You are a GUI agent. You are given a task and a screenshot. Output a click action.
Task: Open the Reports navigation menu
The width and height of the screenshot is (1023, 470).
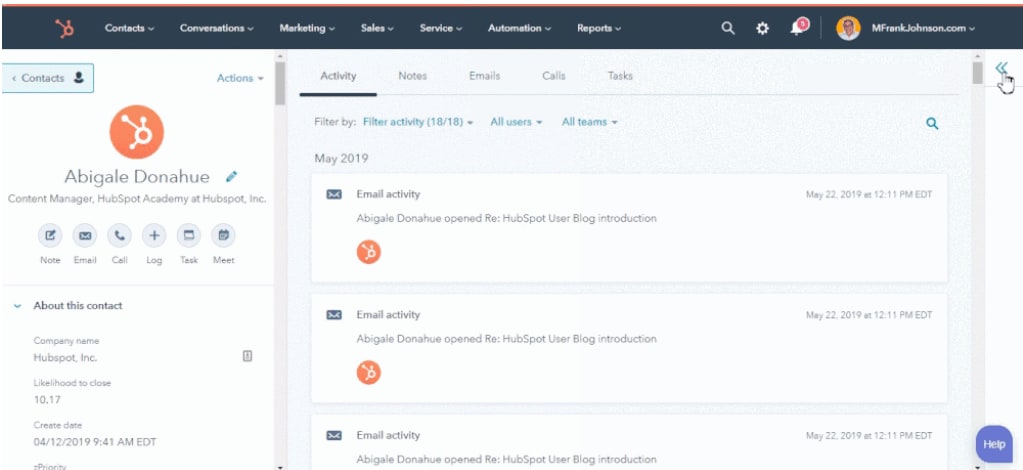coord(599,28)
